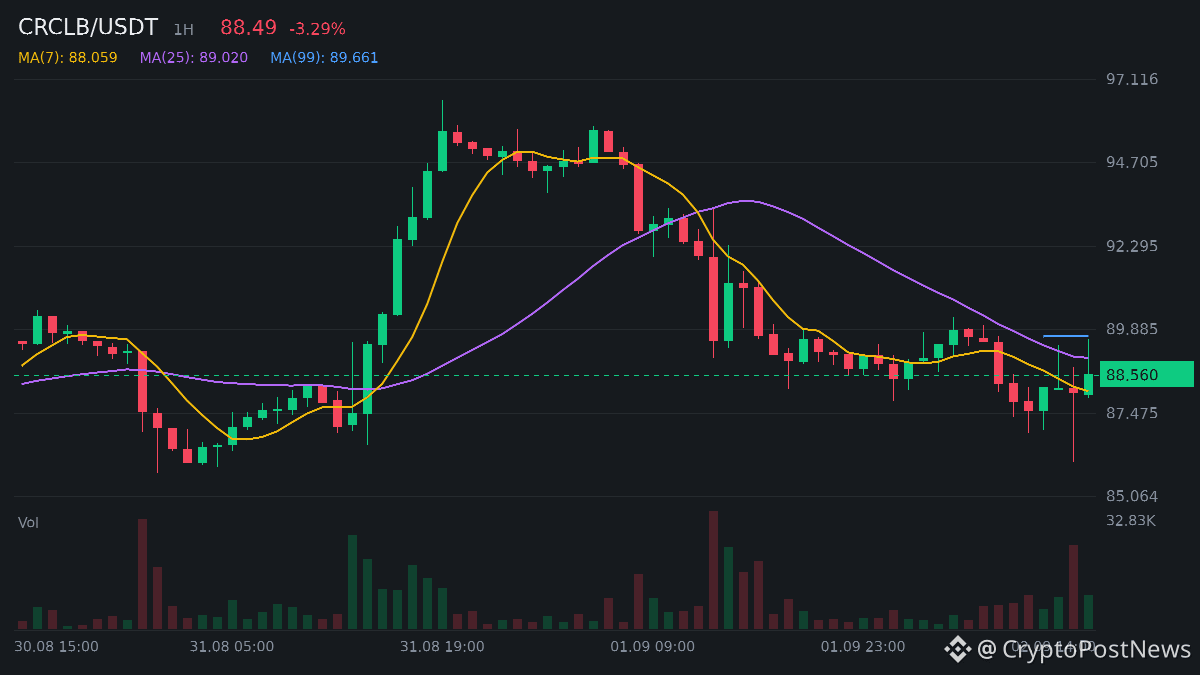The width and height of the screenshot is (1200, 675).
Task: Click the 32.83K volume scale label
Action: click(1131, 521)
